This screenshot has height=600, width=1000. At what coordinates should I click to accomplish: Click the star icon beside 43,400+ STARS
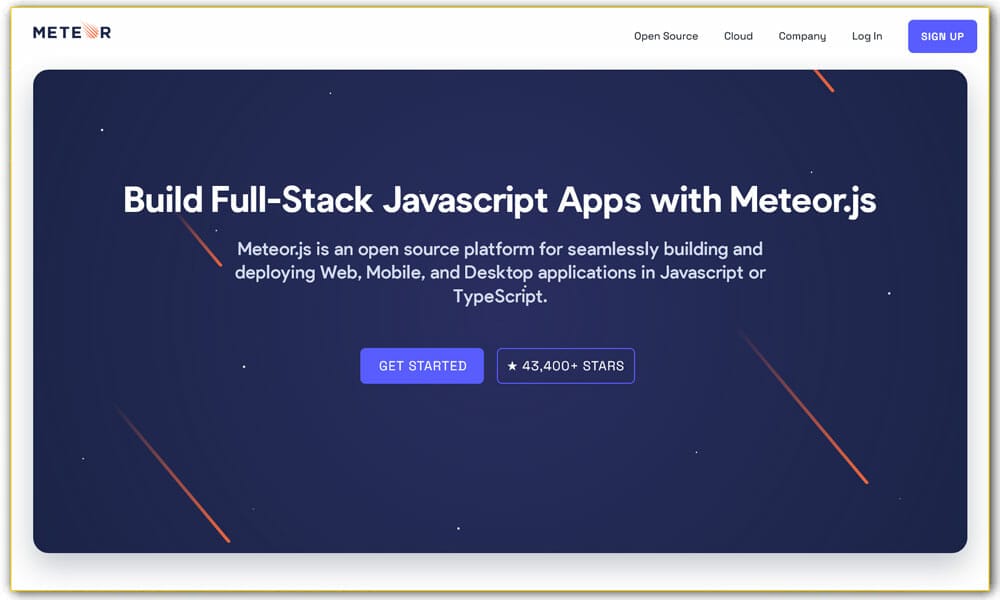(512, 366)
